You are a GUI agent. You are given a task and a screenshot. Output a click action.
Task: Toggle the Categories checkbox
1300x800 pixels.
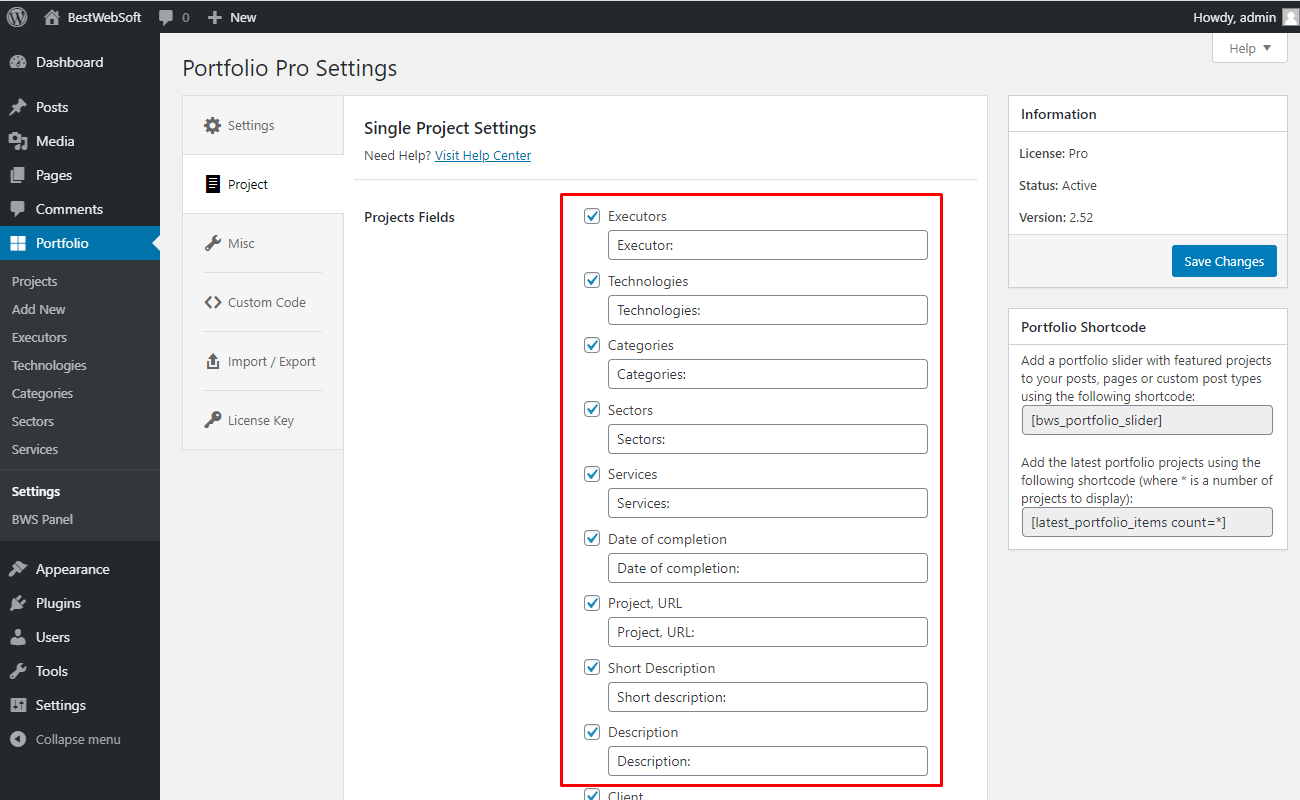(x=592, y=345)
